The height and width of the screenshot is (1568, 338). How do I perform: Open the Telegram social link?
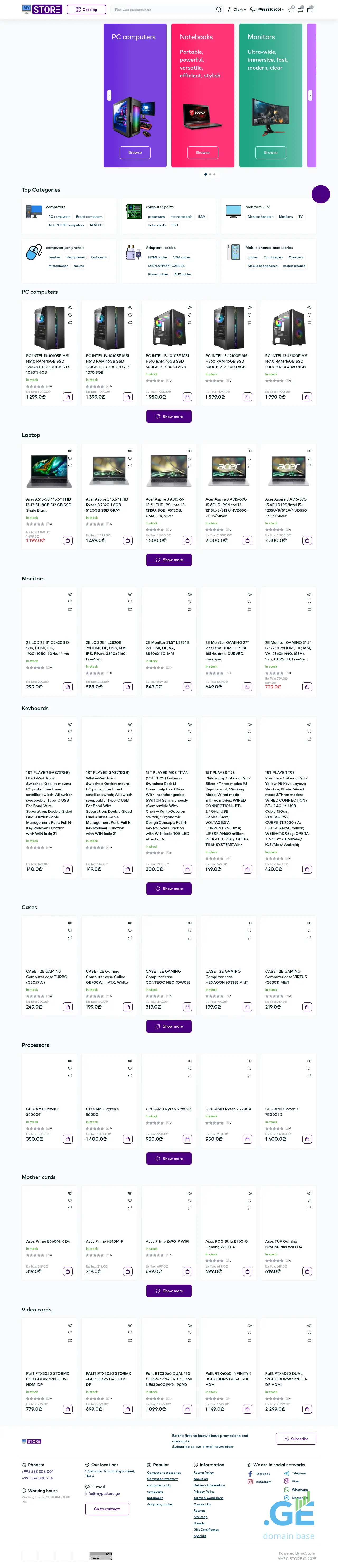(x=298, y=1474)
